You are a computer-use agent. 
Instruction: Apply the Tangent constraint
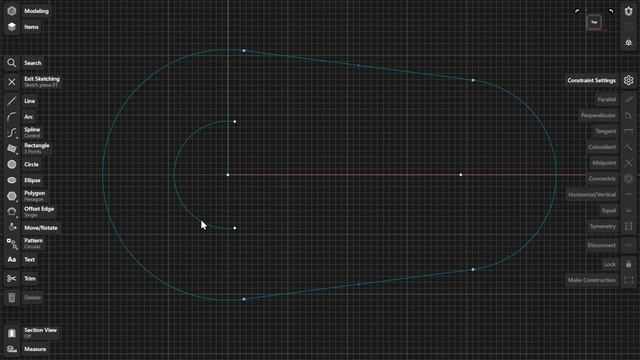629,131
